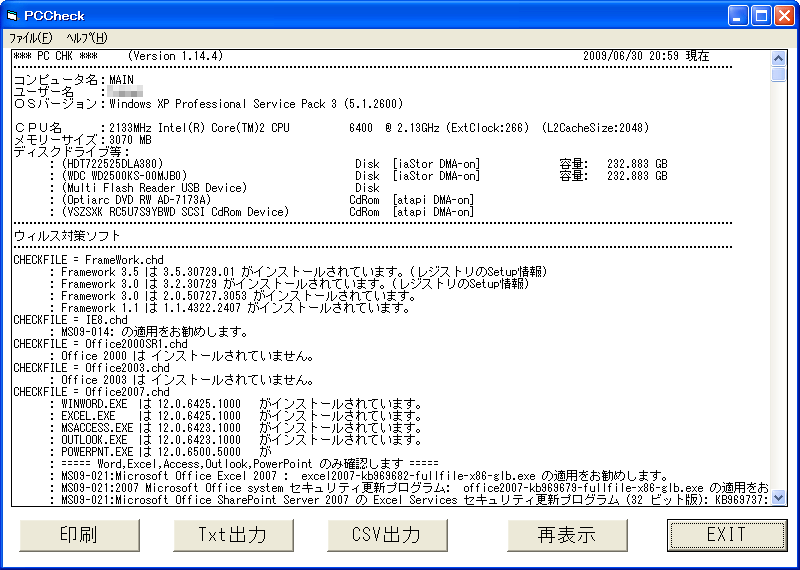Open the ファイル(F) menu

point(31,38)
